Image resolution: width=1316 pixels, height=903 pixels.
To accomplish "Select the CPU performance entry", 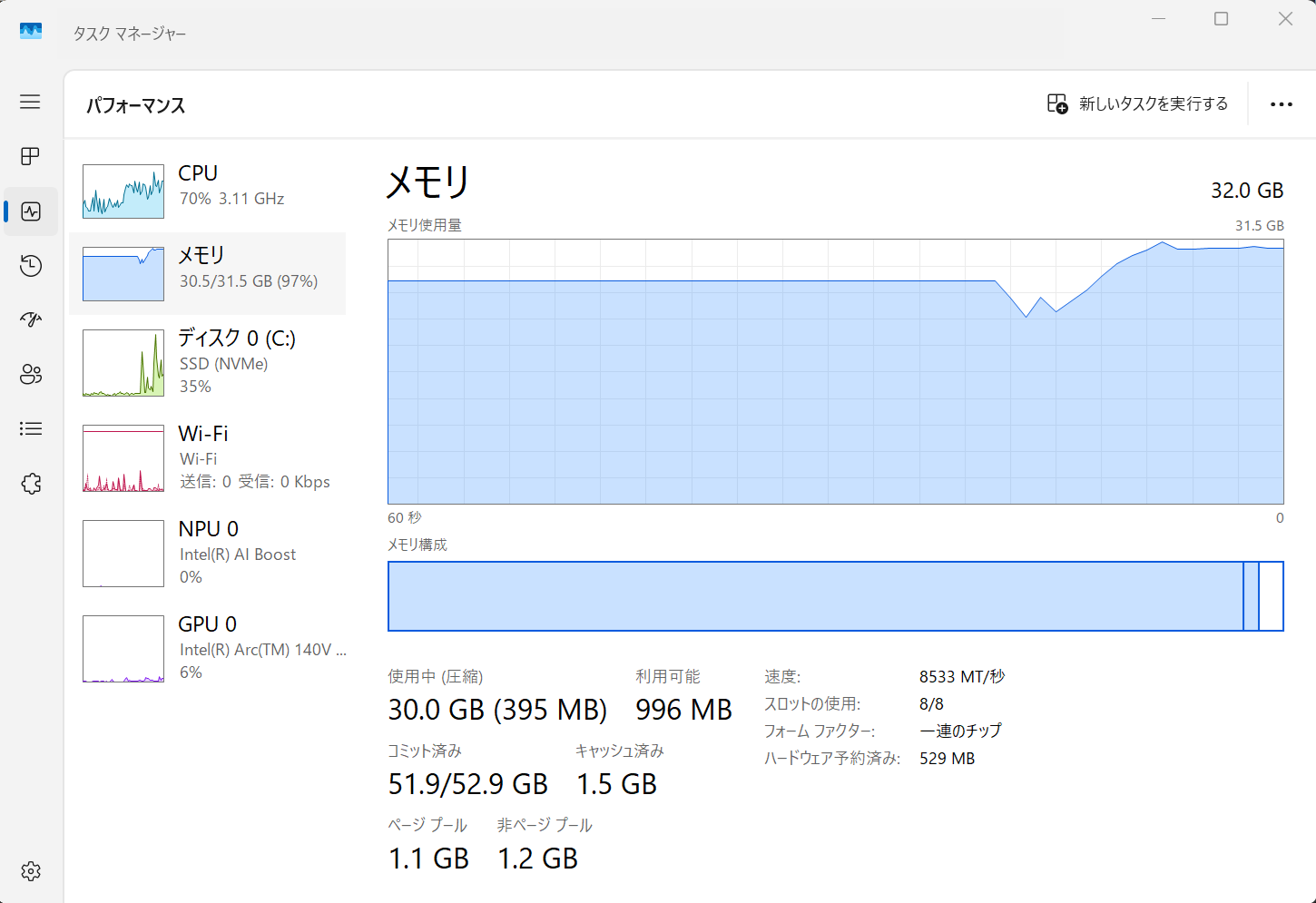I will pos(208,191).
